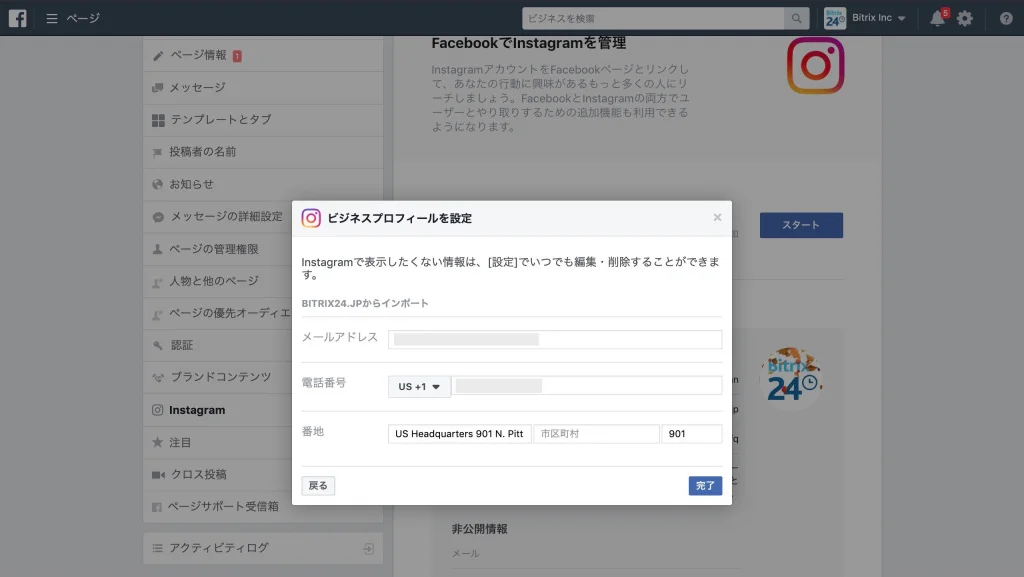Viewport: 1024px width, 577px height.
Task: Open the hamburger menu icon
Action: pos(52,18)
